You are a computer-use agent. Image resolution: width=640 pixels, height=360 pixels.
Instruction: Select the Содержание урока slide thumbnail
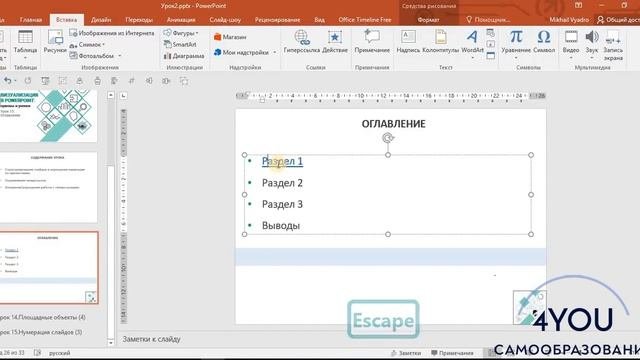[48, 187]
